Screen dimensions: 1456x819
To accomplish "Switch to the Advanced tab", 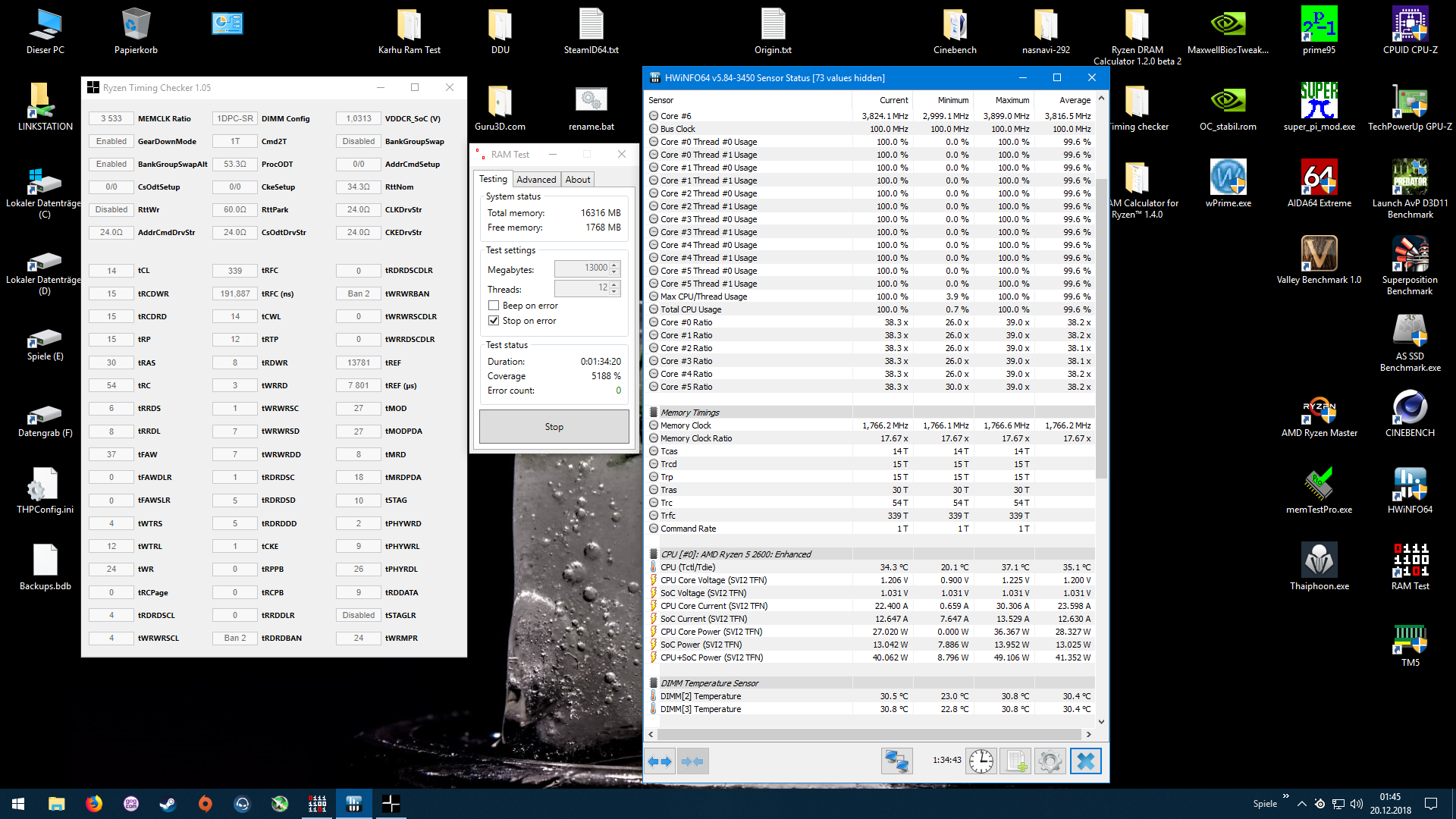I will (536, 180).
